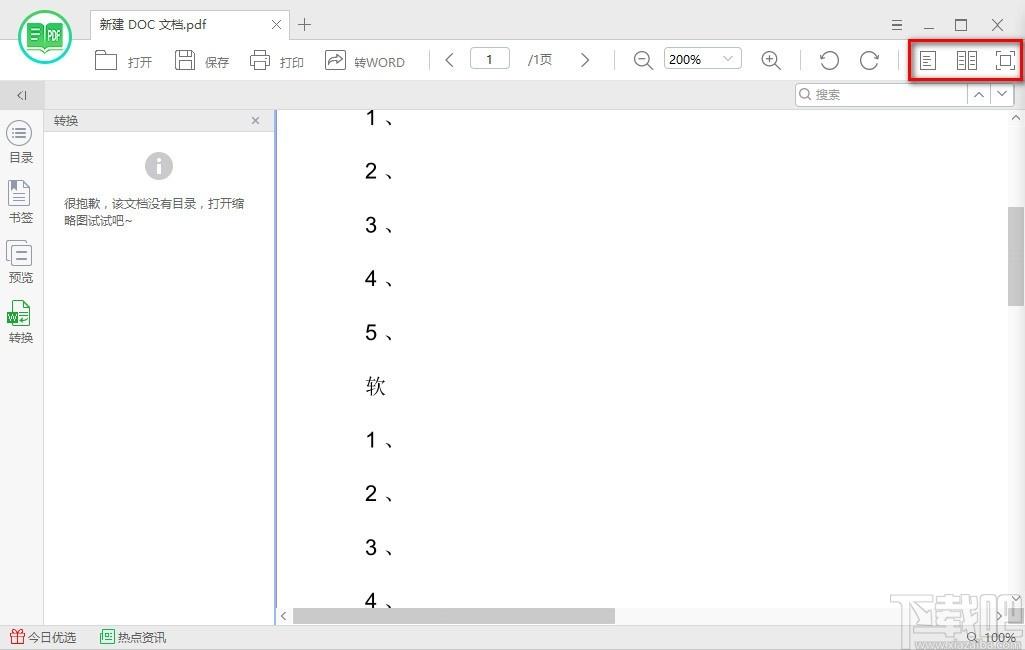Open 今日优选 in status bar
1025x650 pixels.
tap(43, 637)
